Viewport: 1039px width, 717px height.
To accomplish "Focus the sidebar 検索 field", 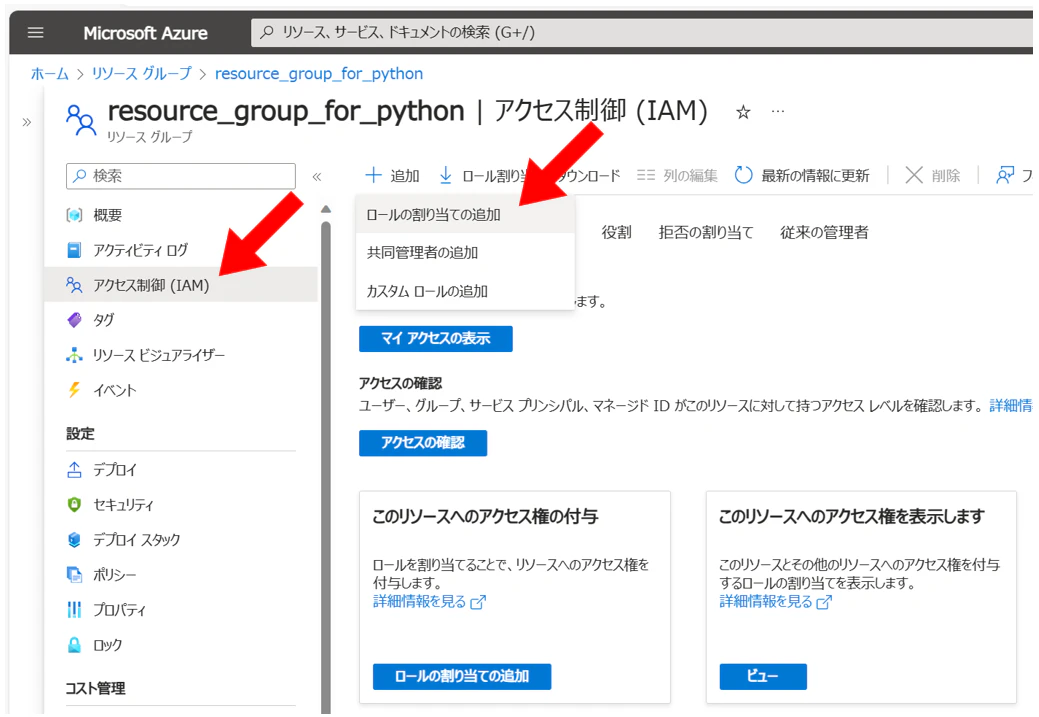I will (181, 176).
